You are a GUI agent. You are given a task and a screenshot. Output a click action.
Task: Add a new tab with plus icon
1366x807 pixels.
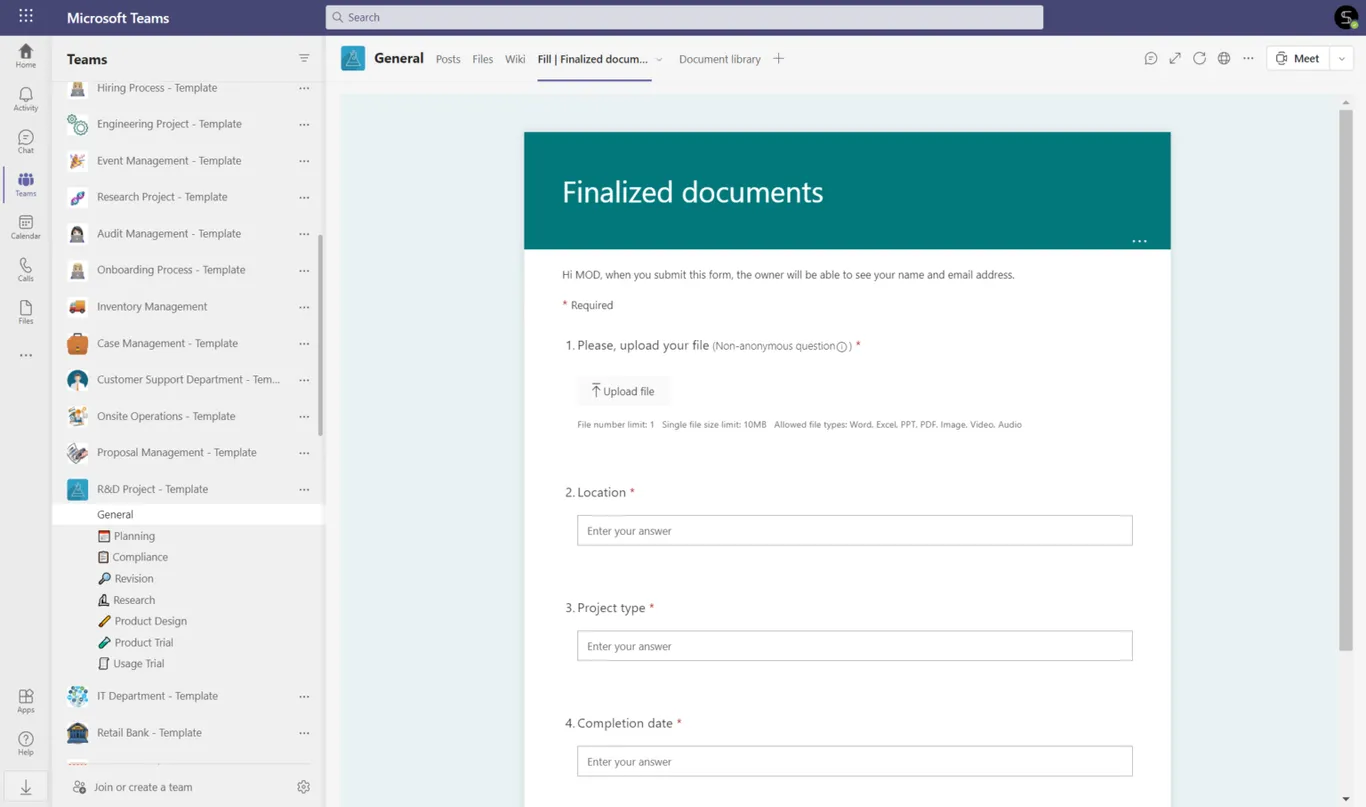(778, 58)
